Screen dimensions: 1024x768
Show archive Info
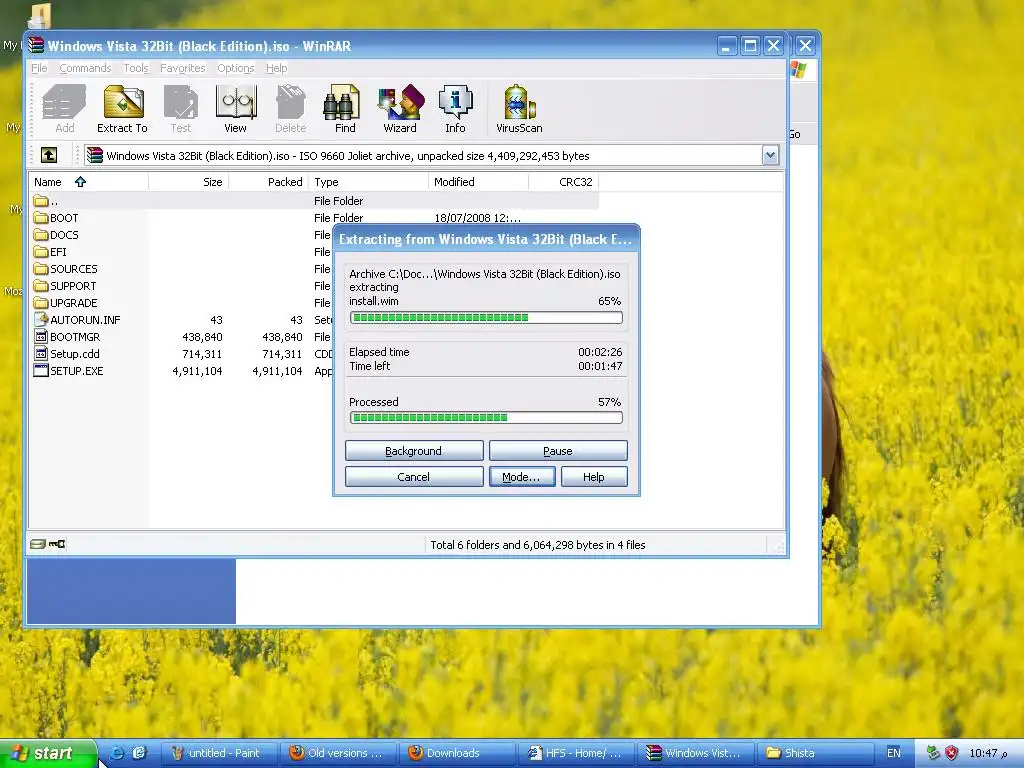click(455, 108)
